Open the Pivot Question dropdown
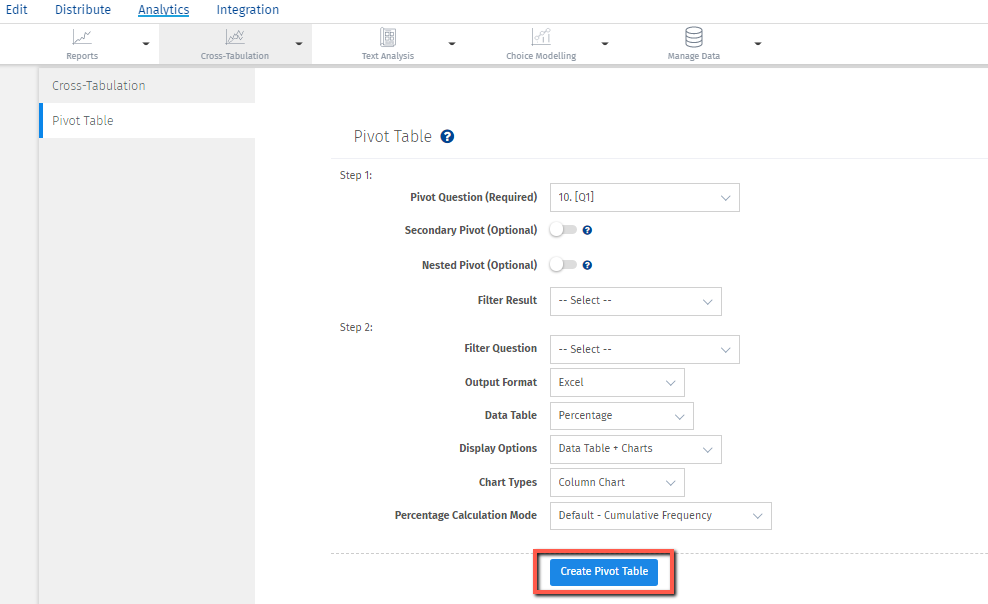Image resolution: width=988 pixels, height=604 pixels. 644,198
